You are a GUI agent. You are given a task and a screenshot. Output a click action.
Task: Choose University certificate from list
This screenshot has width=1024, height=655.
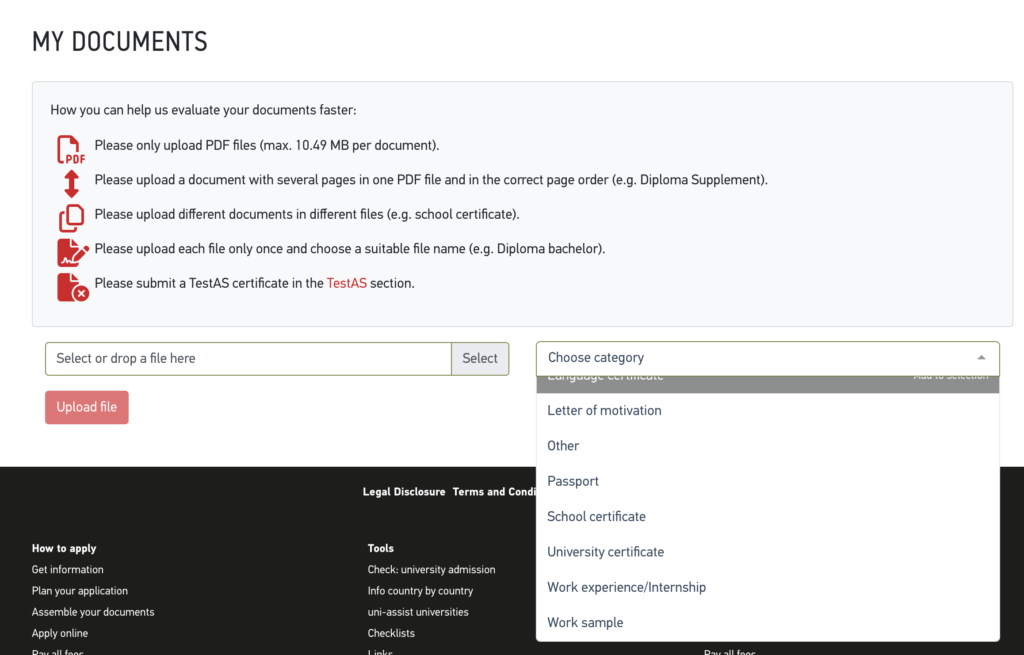[605, 552]
